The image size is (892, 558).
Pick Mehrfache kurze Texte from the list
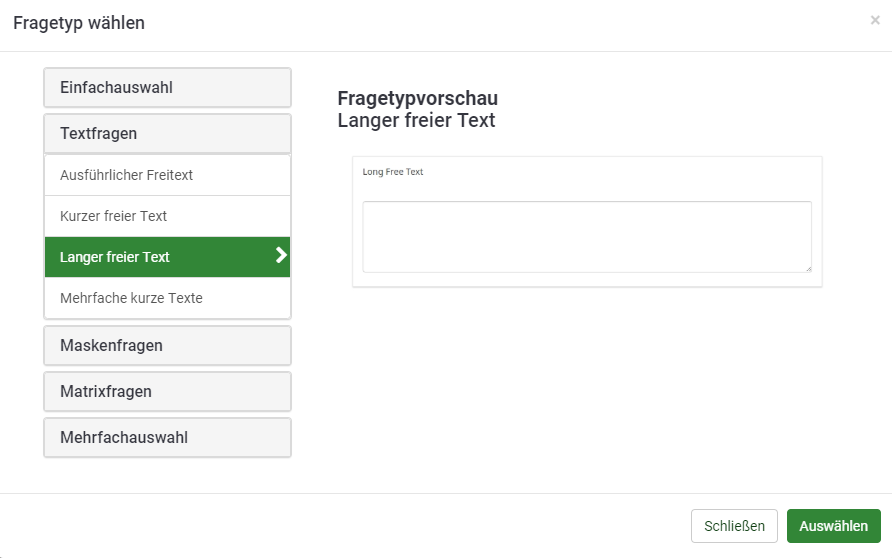pos(167,298)
